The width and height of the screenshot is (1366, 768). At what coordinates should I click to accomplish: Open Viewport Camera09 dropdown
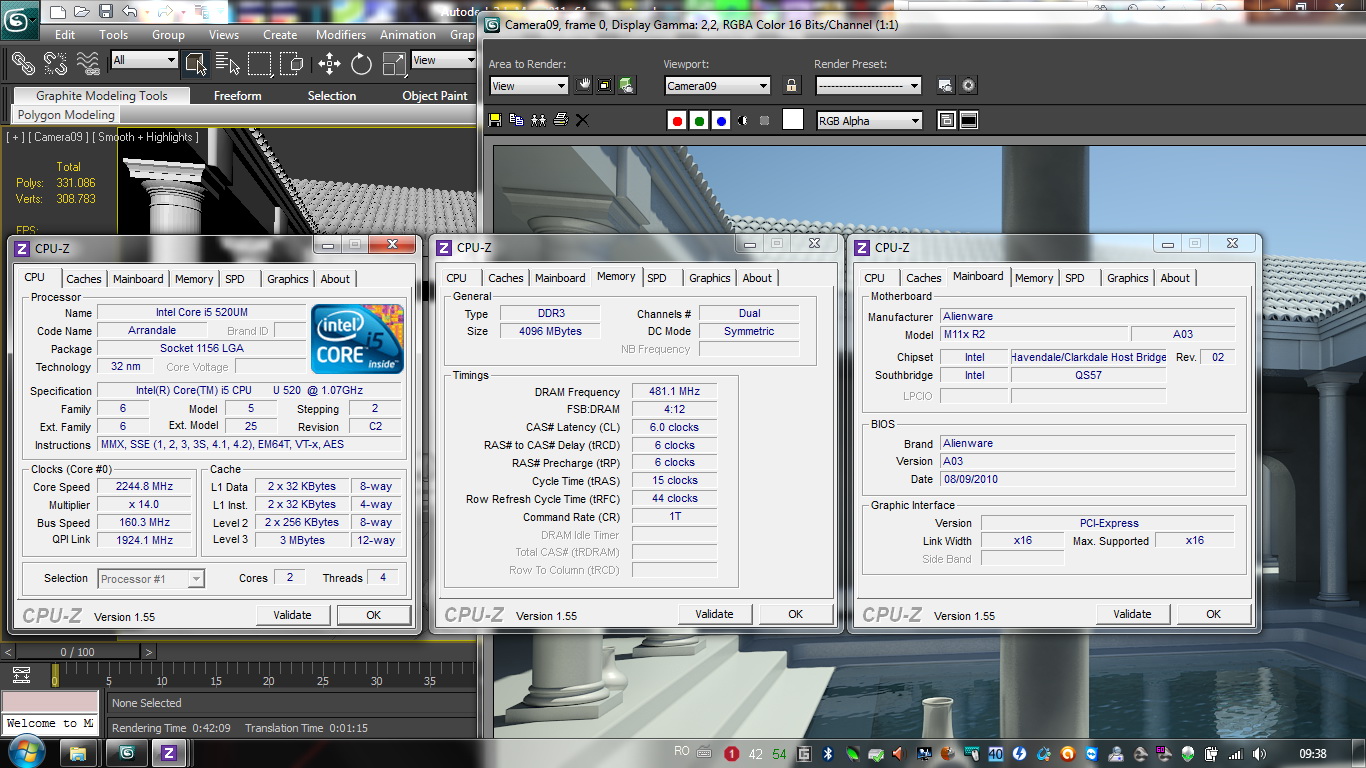pyautogui.click(x=718, y=86)
